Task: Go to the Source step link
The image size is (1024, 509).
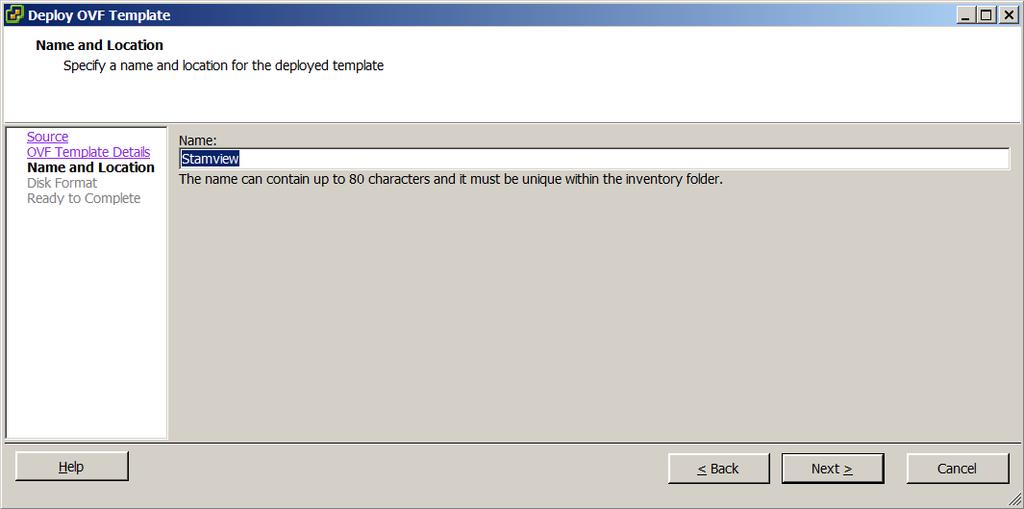Action: click(x=47, y=137)
